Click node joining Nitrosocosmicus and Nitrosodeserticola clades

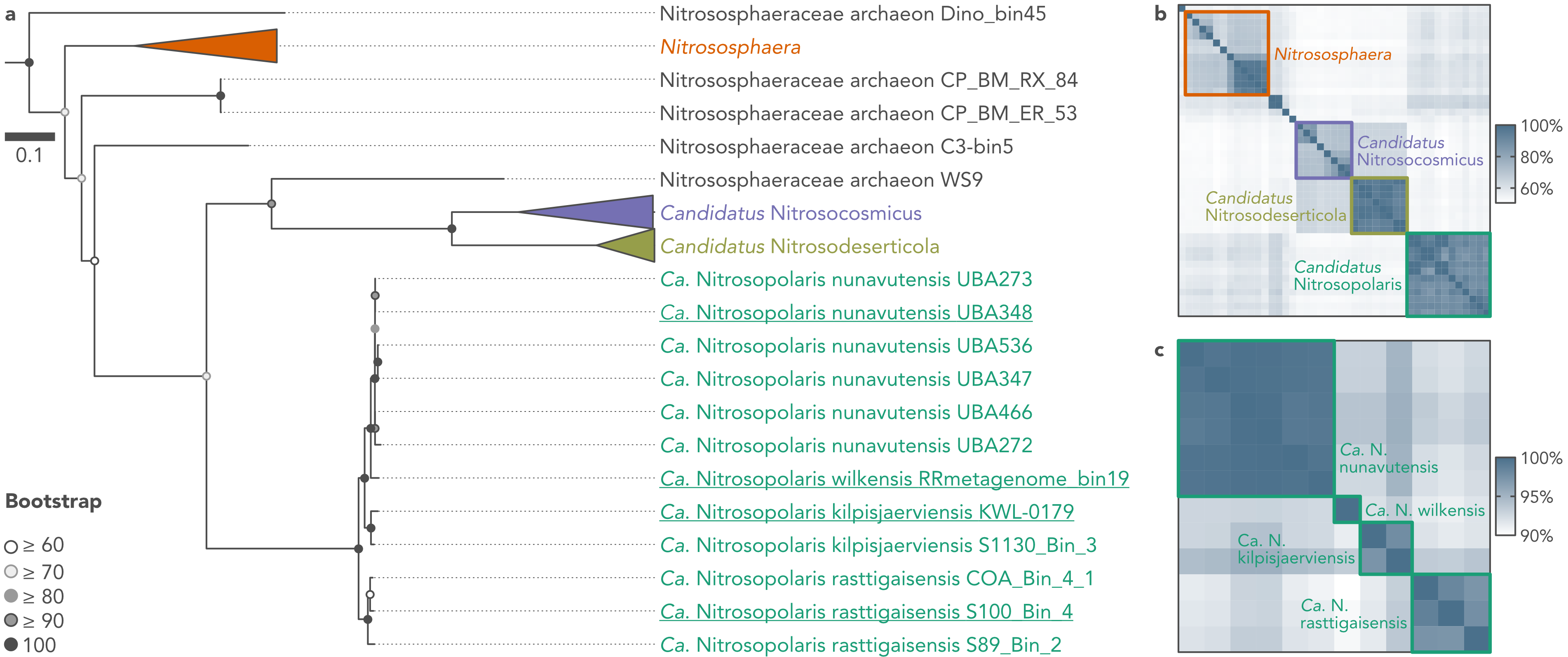click(x=452, y=229)
